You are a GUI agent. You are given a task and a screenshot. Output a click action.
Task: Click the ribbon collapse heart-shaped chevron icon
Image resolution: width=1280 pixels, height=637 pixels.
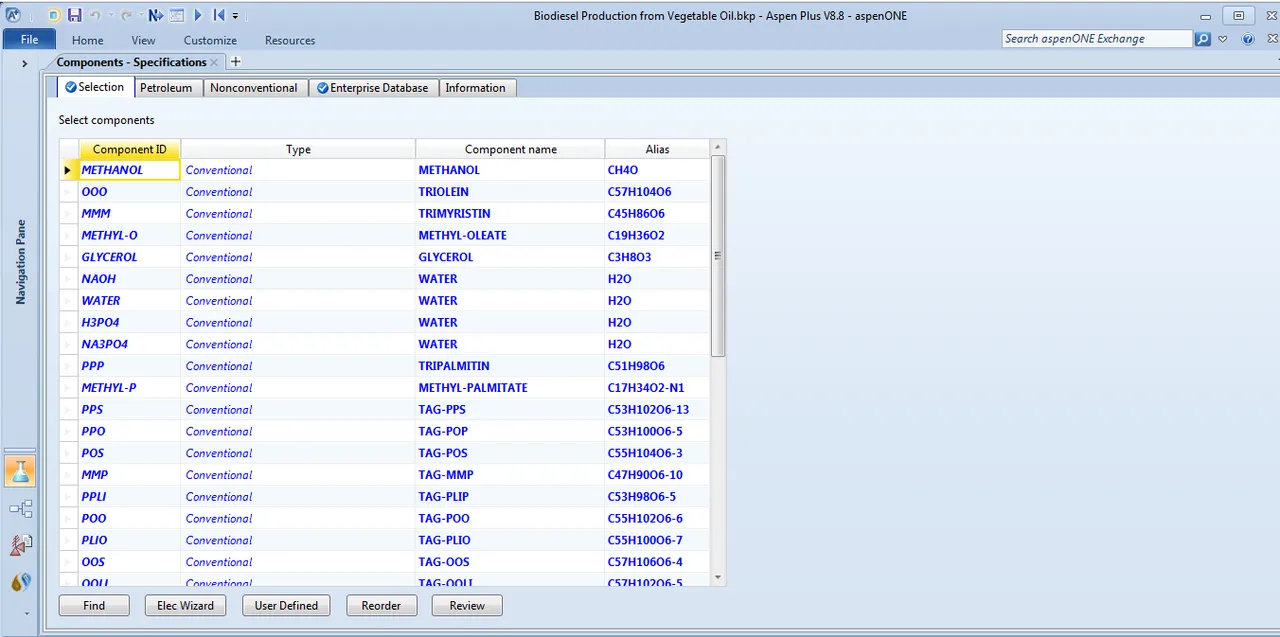point(1224,39)
